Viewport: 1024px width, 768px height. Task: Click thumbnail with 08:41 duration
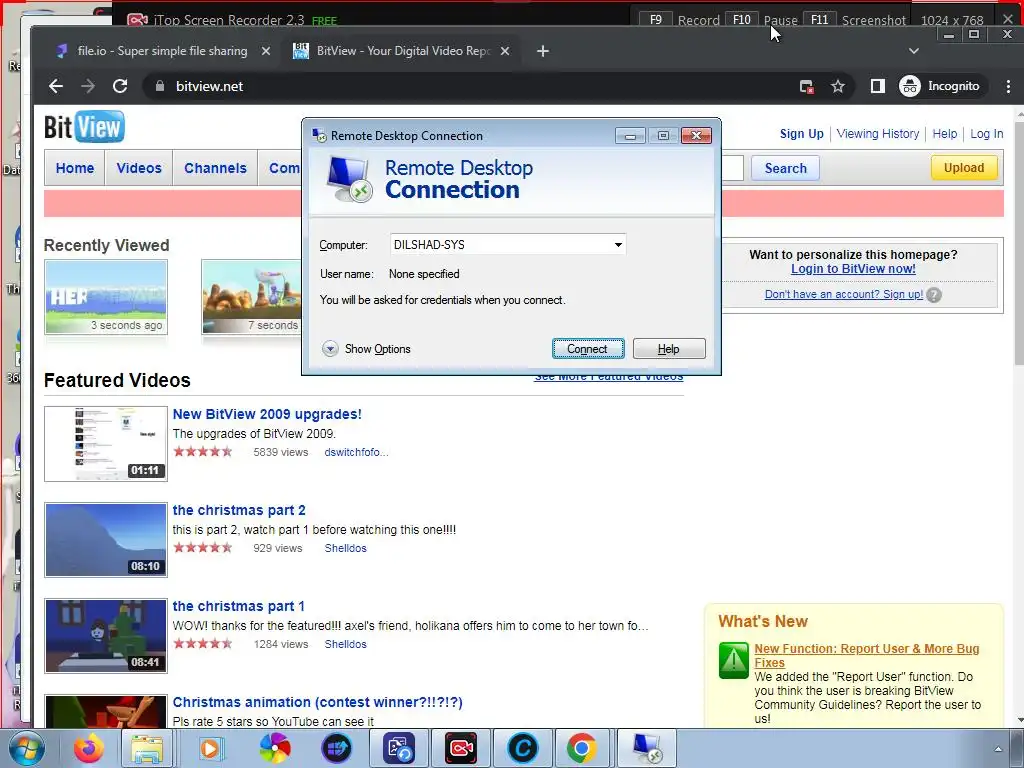coord(106,635)
